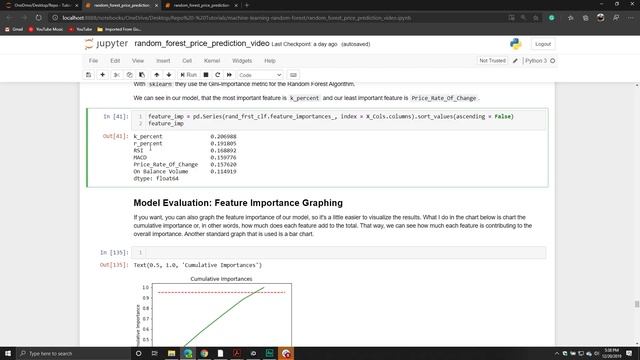640x360 pixels.
Task: Open the Widgets menu
Action: pyautogui.click(x=242, y=61)
